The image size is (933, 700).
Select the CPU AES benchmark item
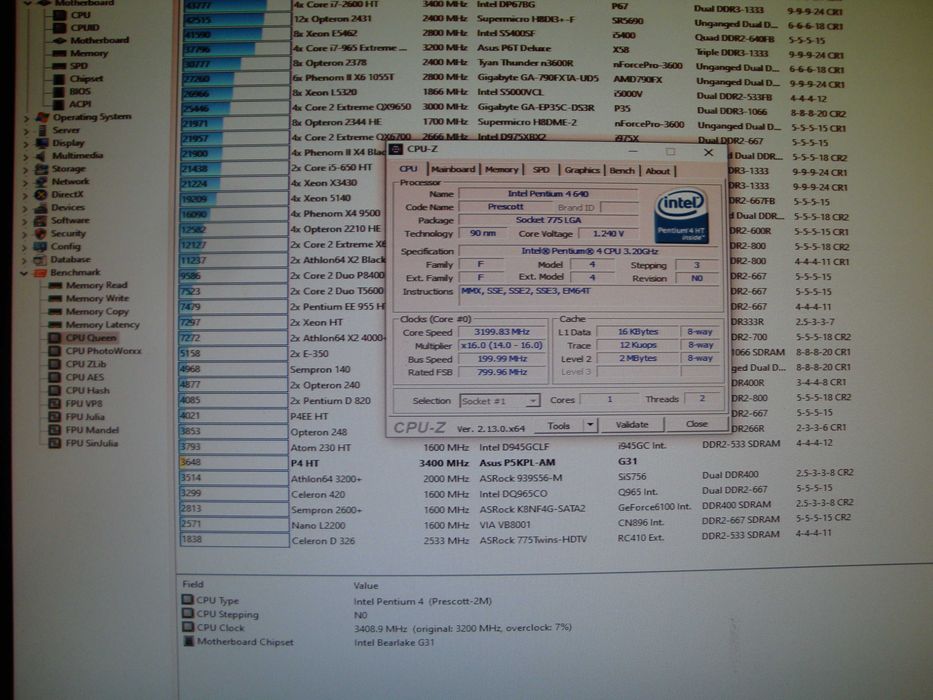[84, 377]
